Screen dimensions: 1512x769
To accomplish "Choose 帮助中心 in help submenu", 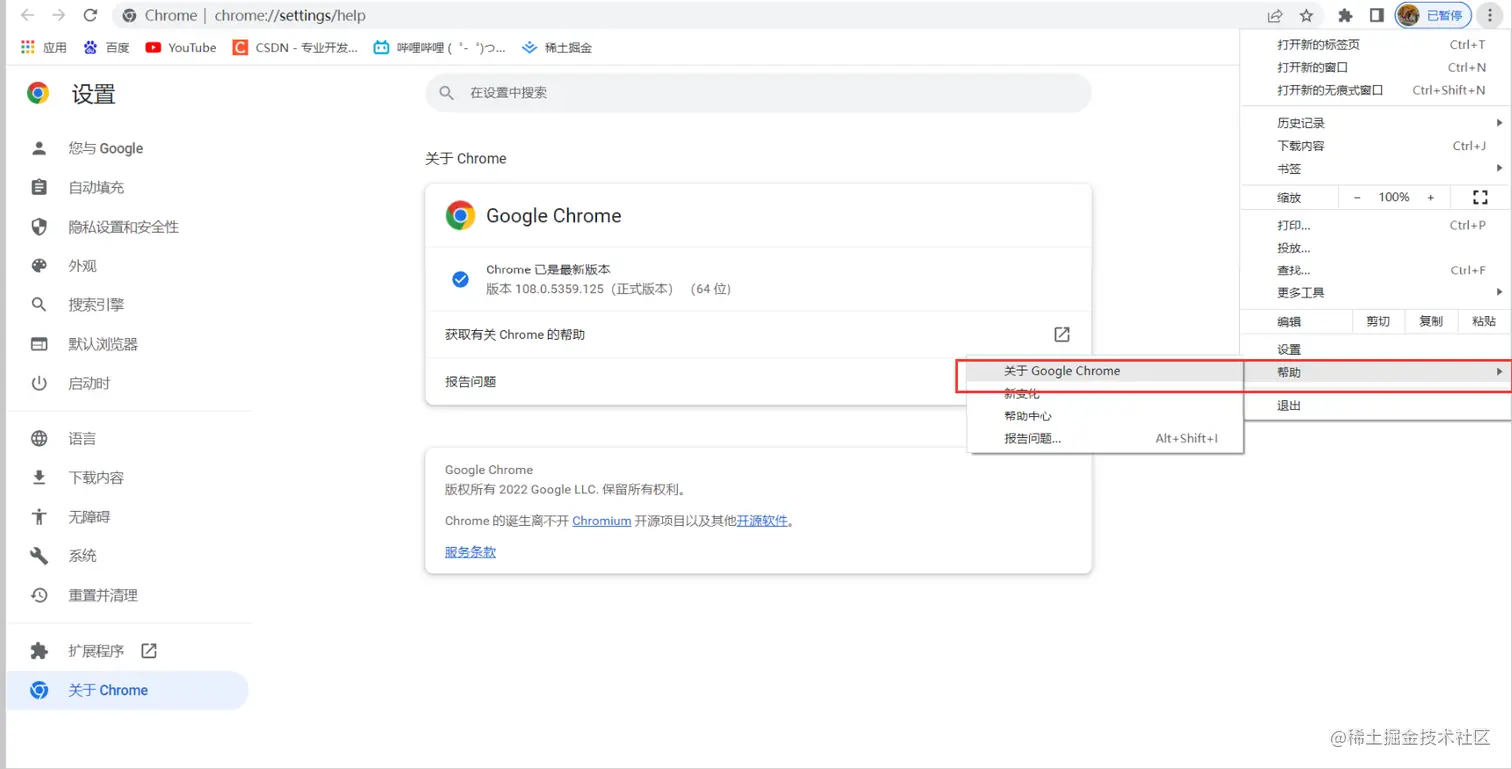I will coord(1105,416).
